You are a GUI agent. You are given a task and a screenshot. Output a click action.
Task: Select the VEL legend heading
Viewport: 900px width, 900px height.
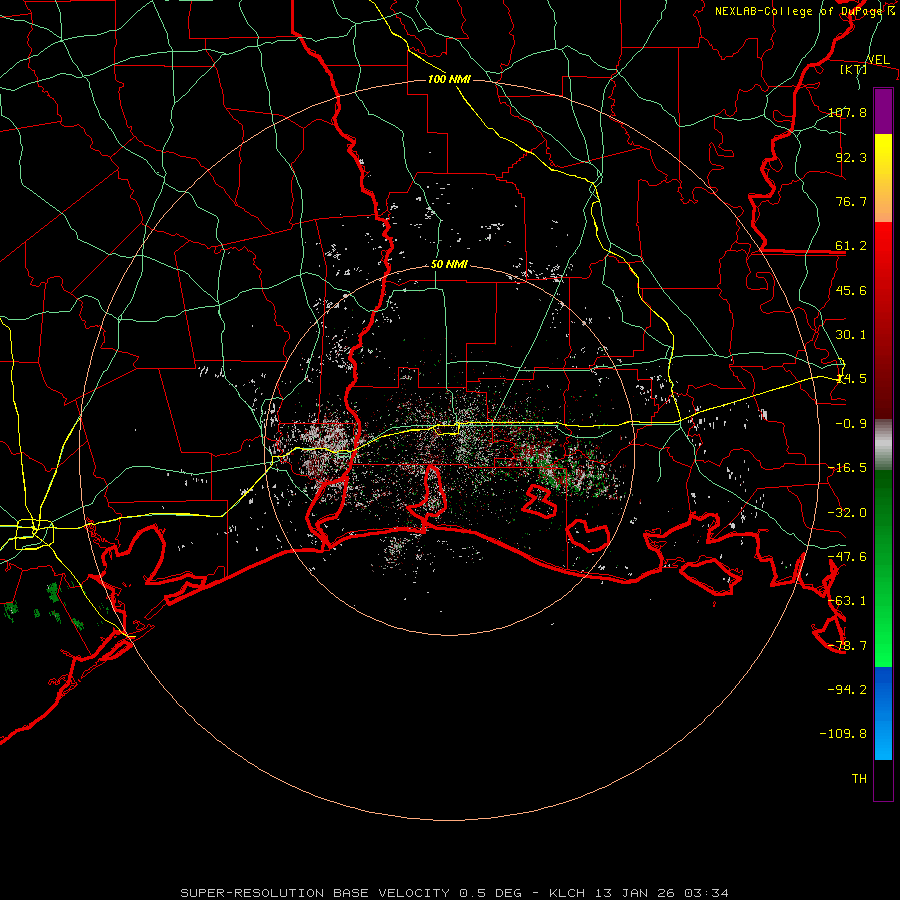878,60
